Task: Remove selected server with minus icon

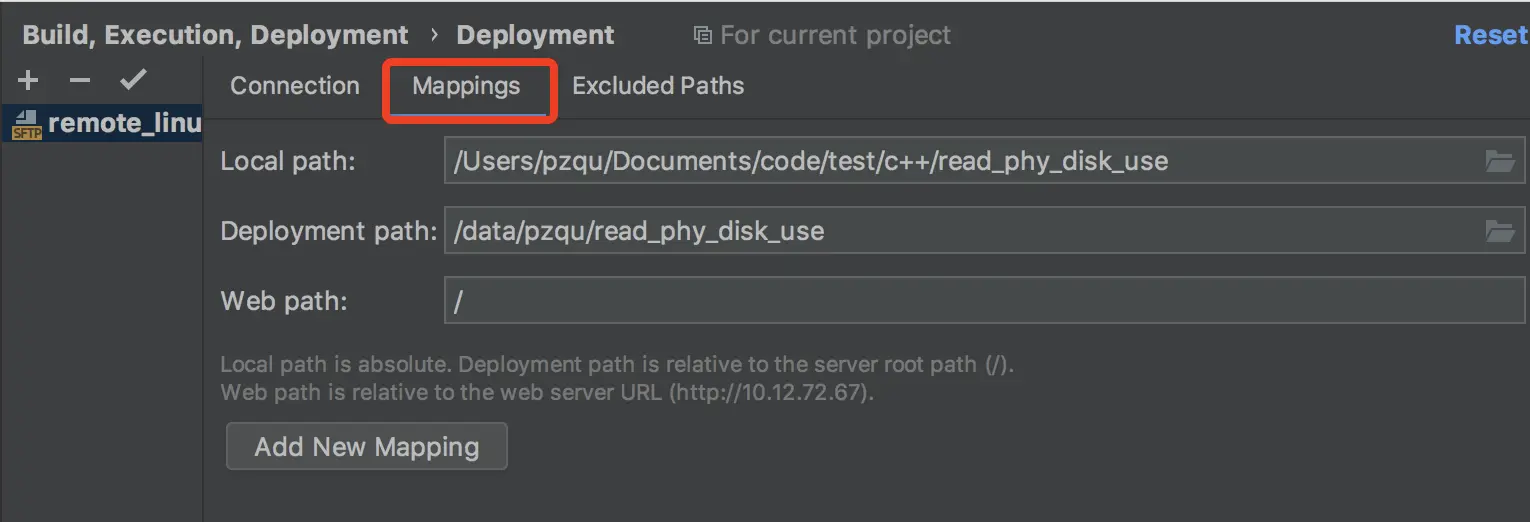Action: coord(80,81)
